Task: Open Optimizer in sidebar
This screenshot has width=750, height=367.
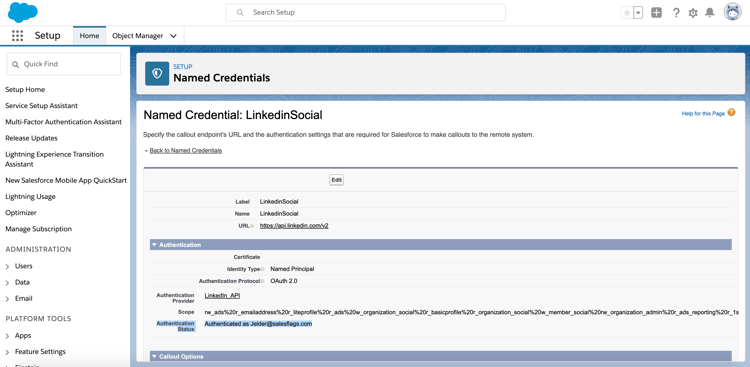Action: pos(21,212)
